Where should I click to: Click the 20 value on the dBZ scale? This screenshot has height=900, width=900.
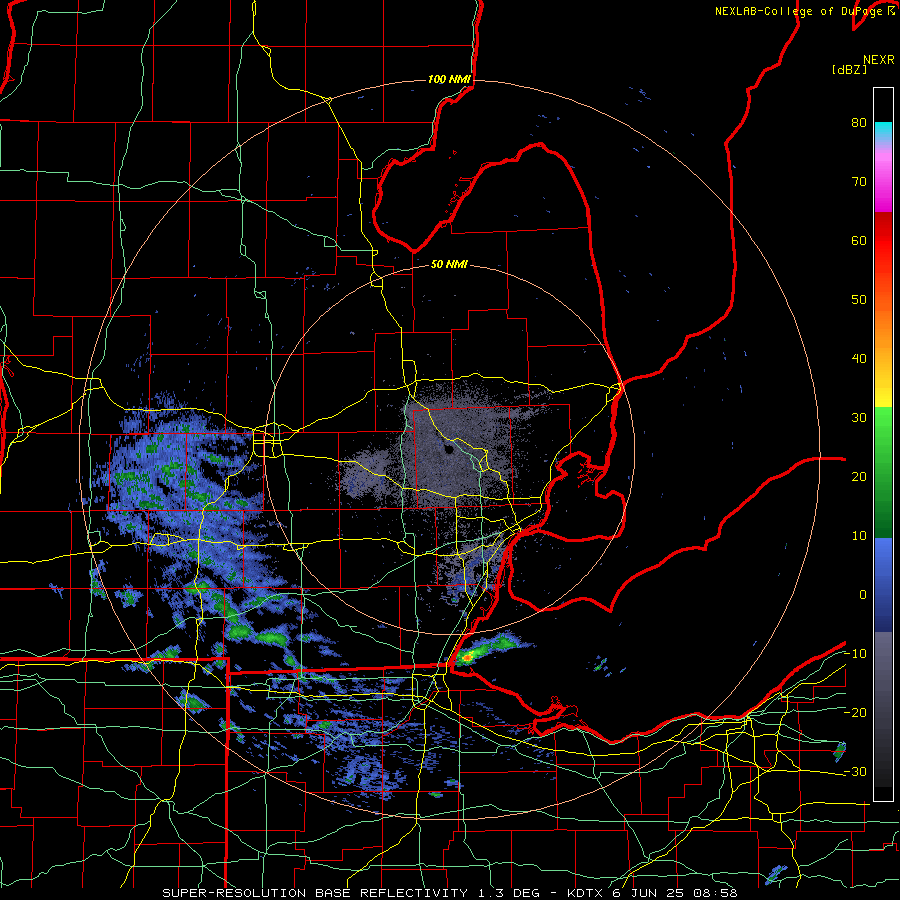[859, 476]
